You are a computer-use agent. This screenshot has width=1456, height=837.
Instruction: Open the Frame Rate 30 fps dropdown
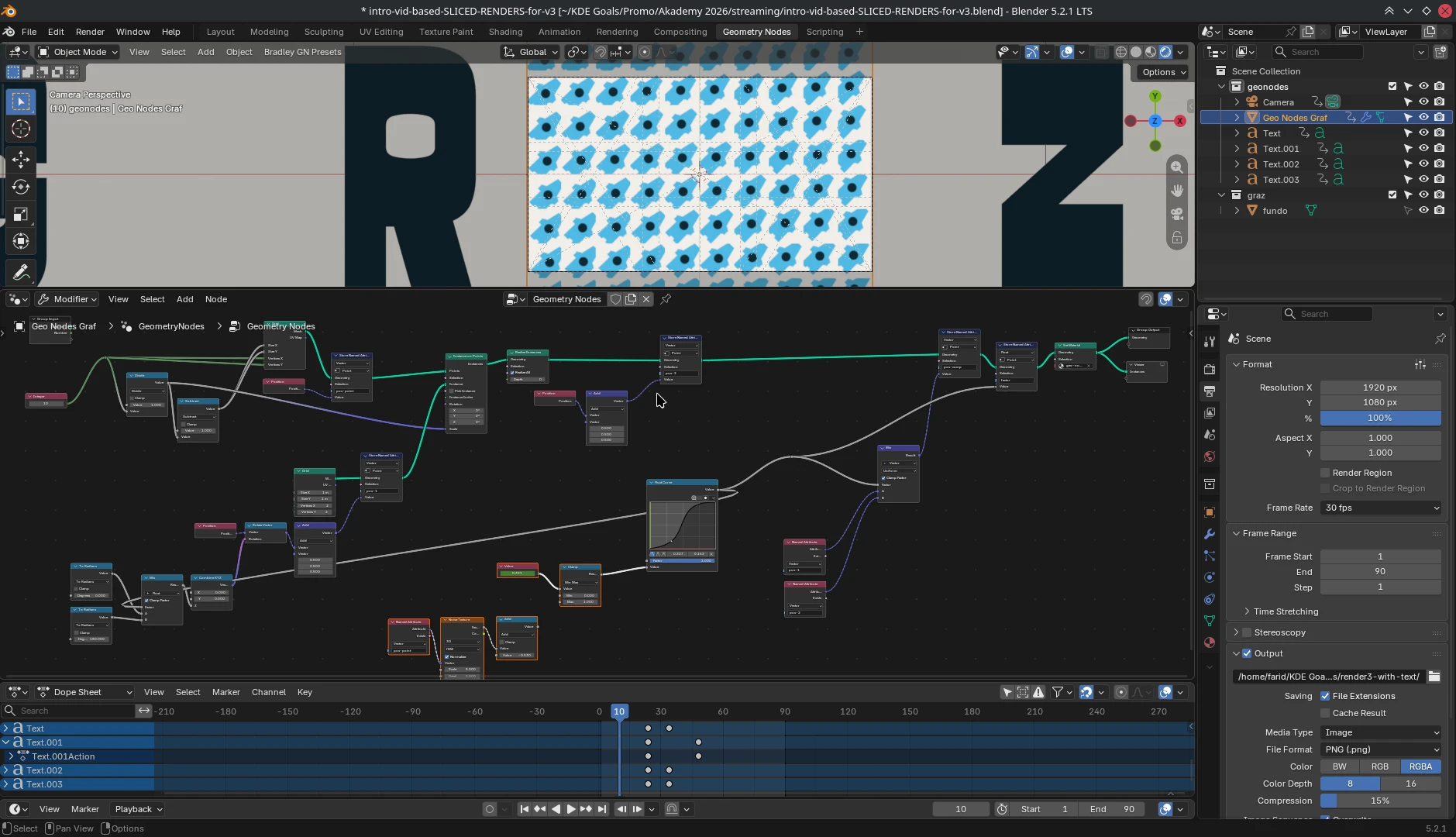[x=1382, y=508]
